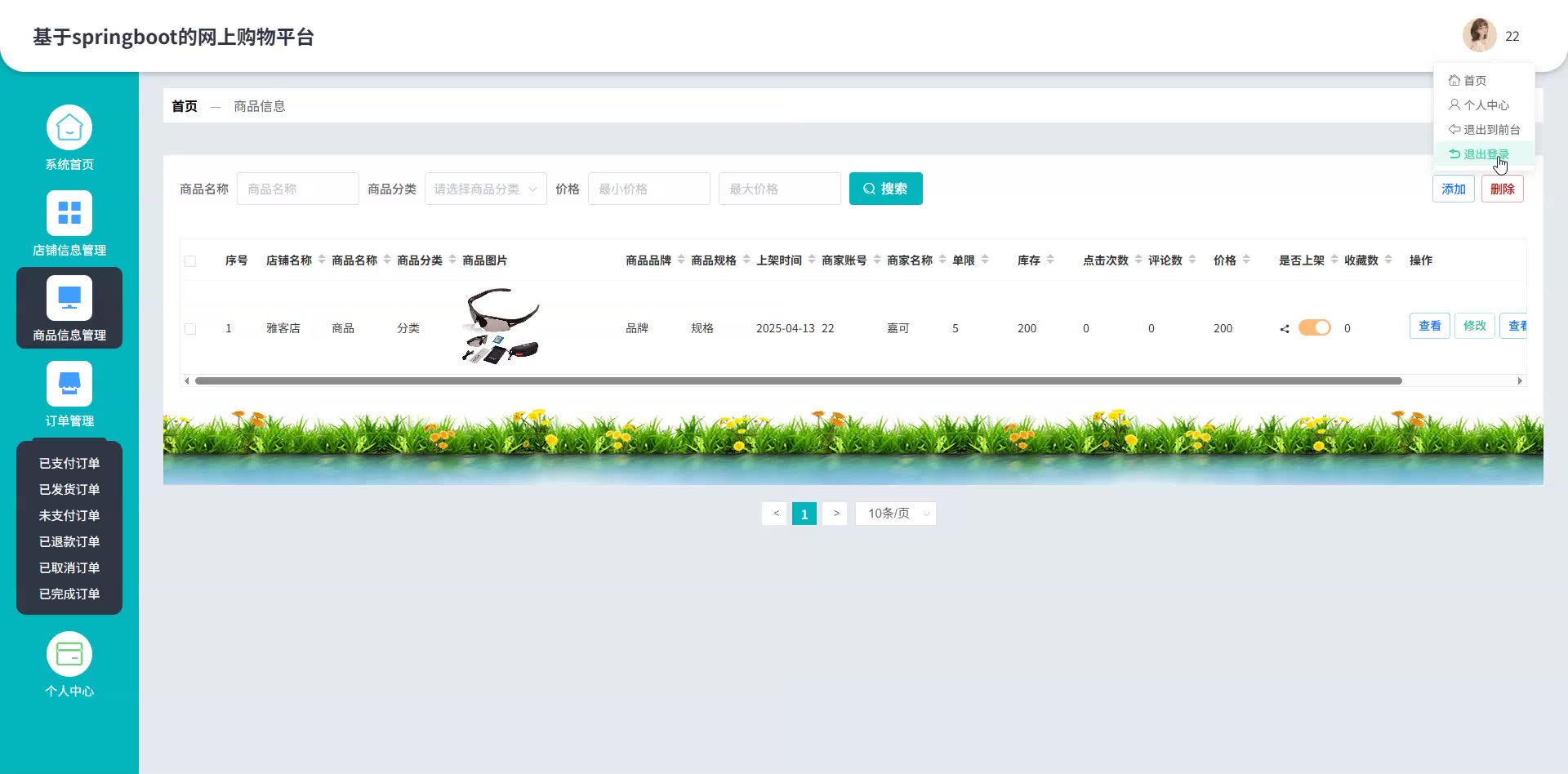Sort the table by 商家名称
This screenshot has width=1568, height=774.
tap(942, 260)
